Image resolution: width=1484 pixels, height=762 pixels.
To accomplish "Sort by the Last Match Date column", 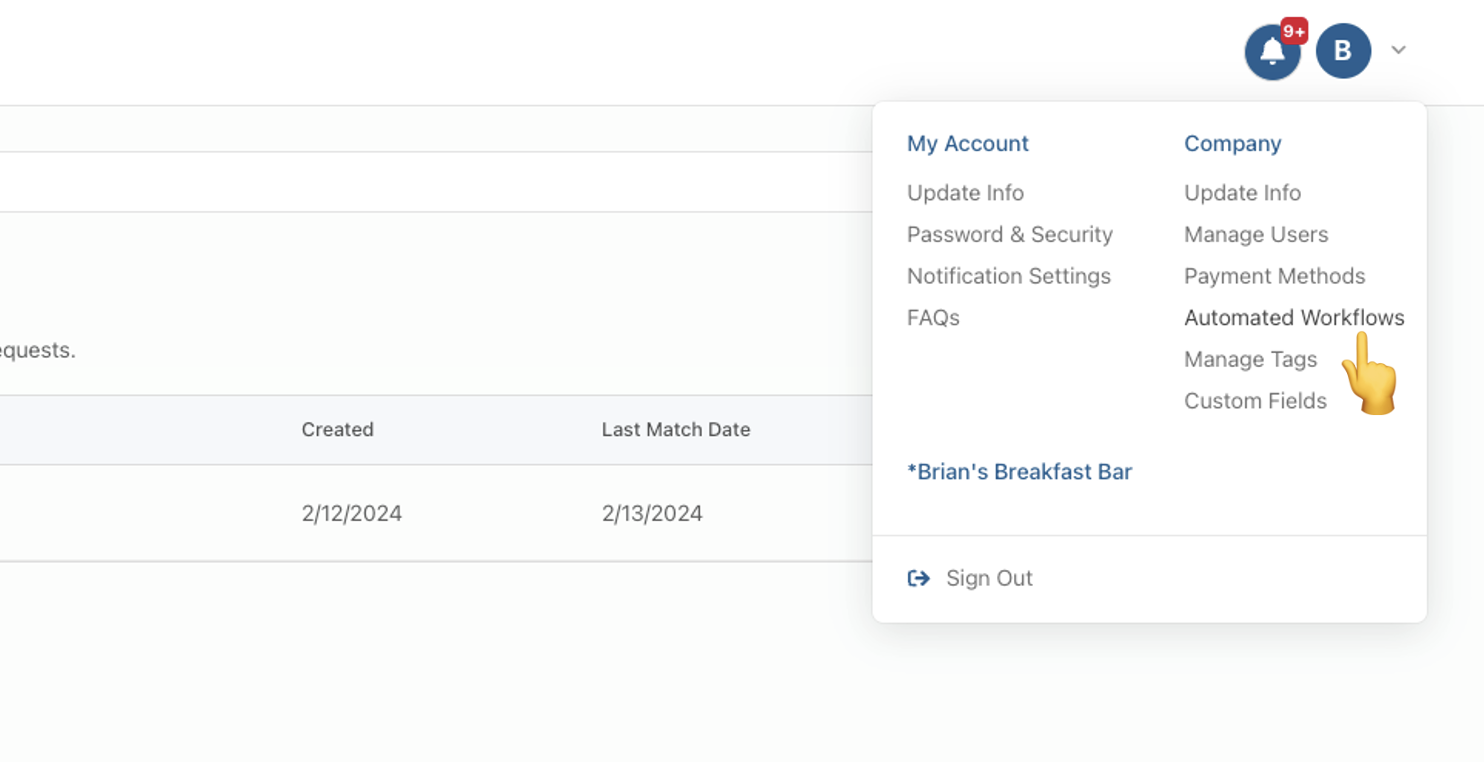I will coord(675,430).
